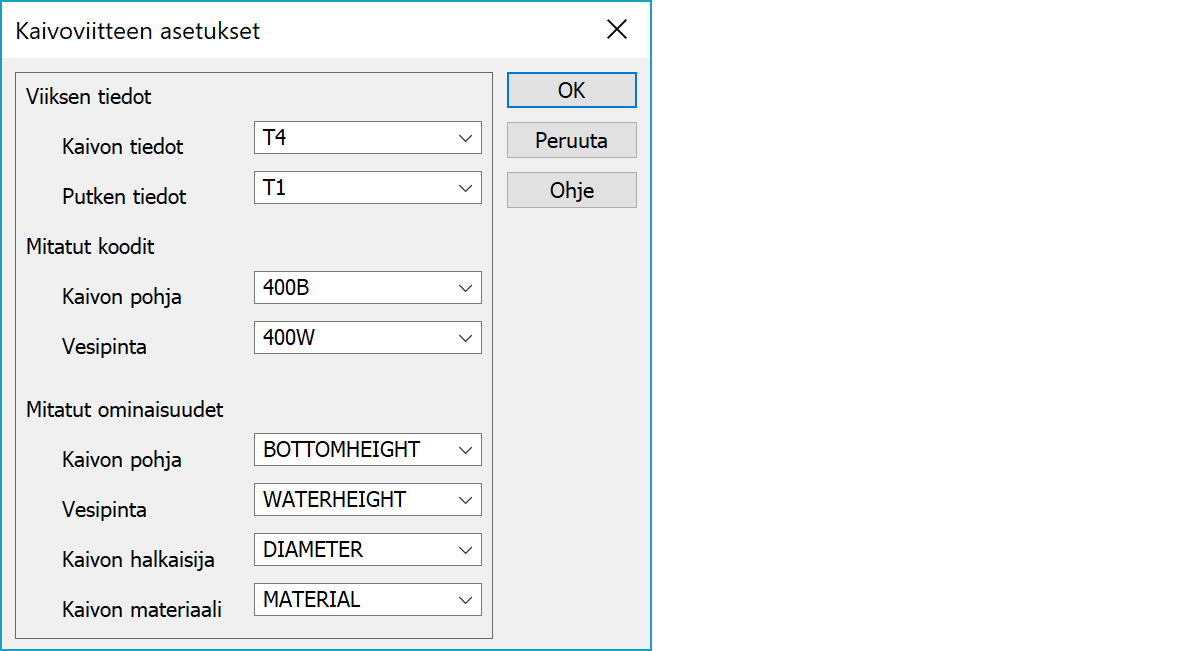The width and height of the screenshot is (1200, 651).
Task: Expand the Kaivon tiedot dropdown arrow
Action: point(465,138)
